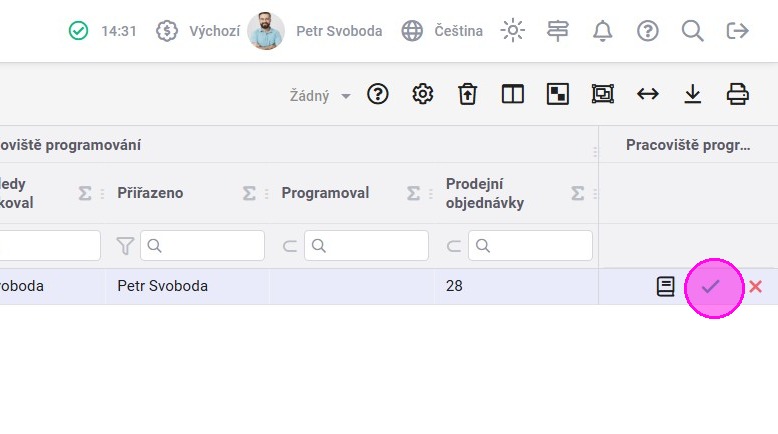Open the Žádný dropdown
Screen dimensions: 778x434
[320, 96]
